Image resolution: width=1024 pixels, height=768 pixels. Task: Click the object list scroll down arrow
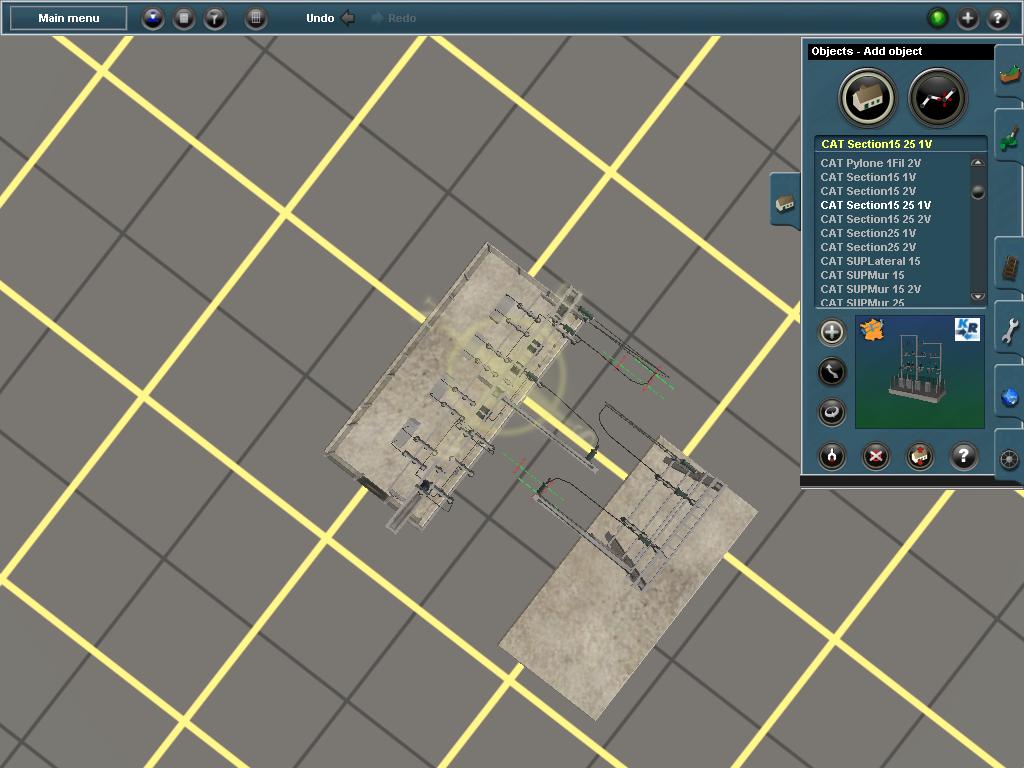[x=978, y=296]
